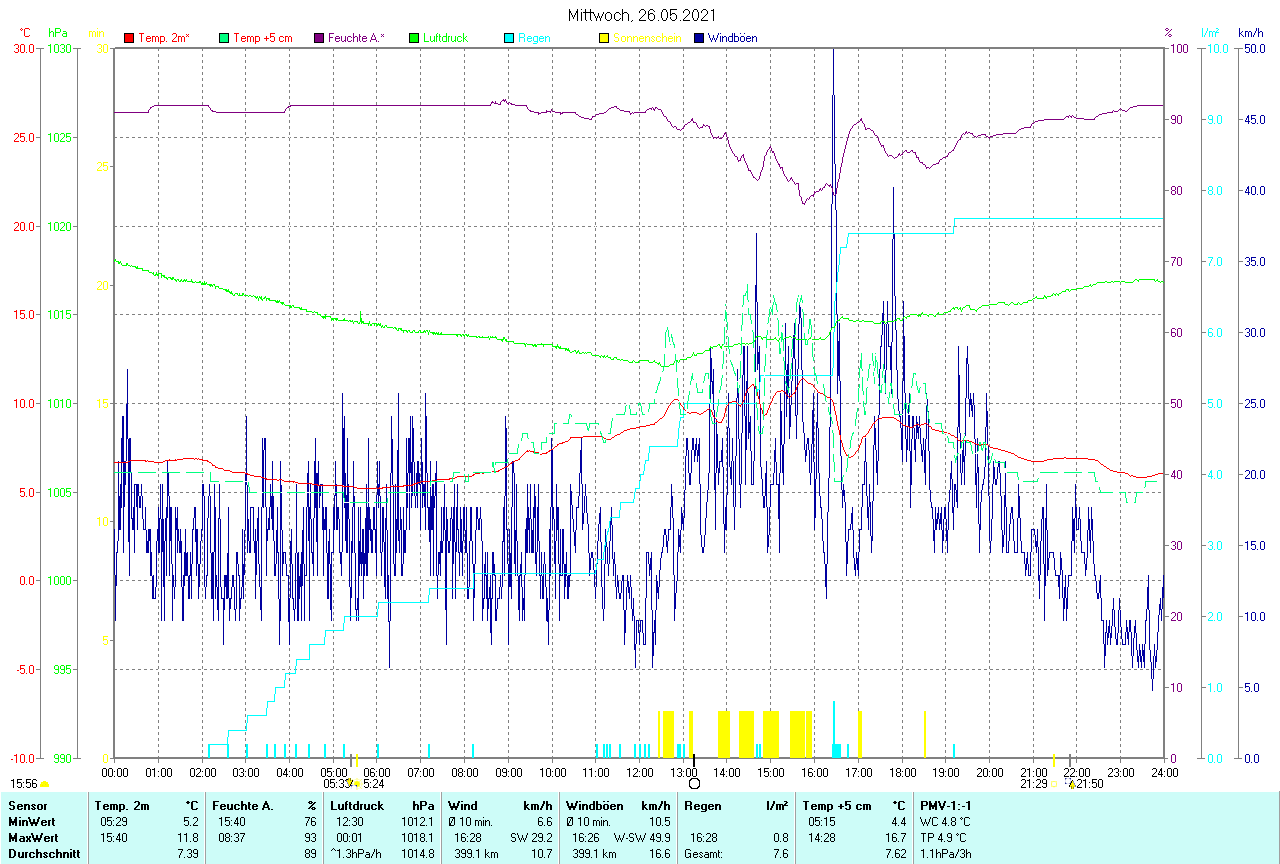1280x864 pixels.
Task: Select the Windböen legend label
Action: click(732, 38)
